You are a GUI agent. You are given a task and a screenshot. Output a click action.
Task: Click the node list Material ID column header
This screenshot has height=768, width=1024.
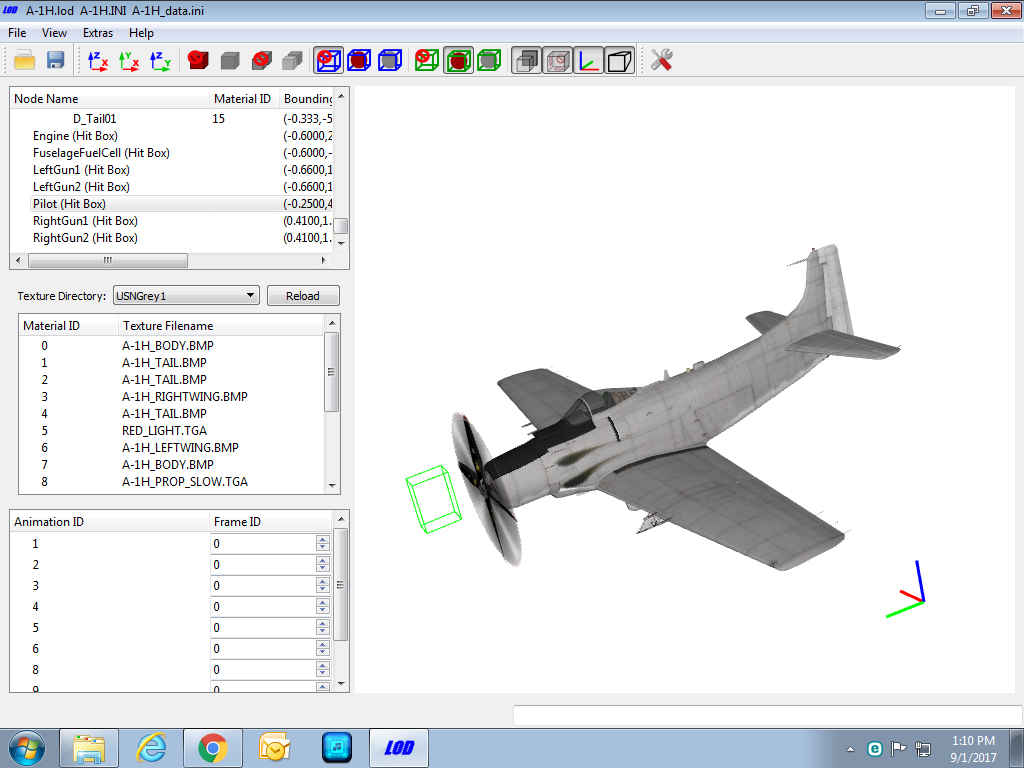pos(244,99)
